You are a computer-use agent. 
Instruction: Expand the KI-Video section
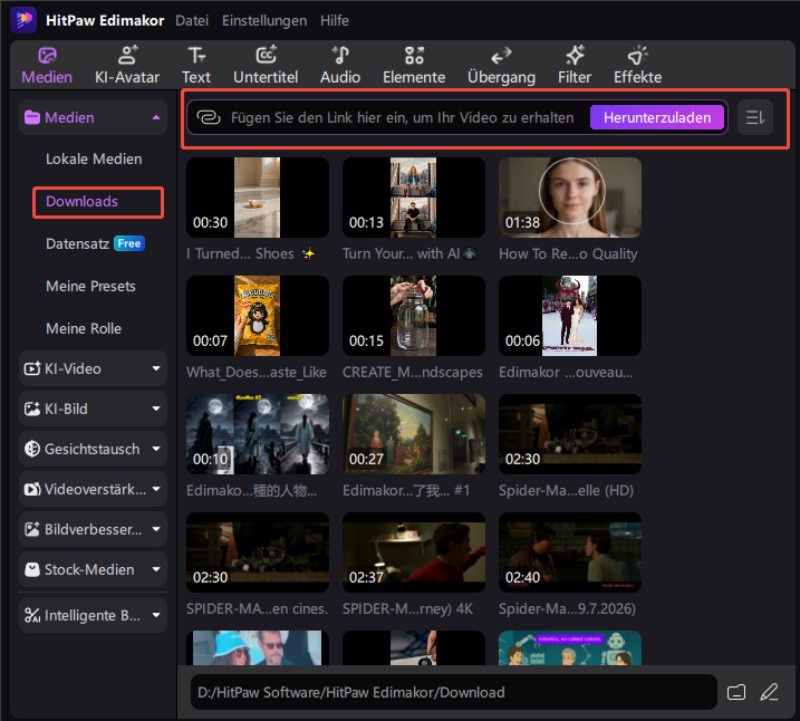coord(156,368)
